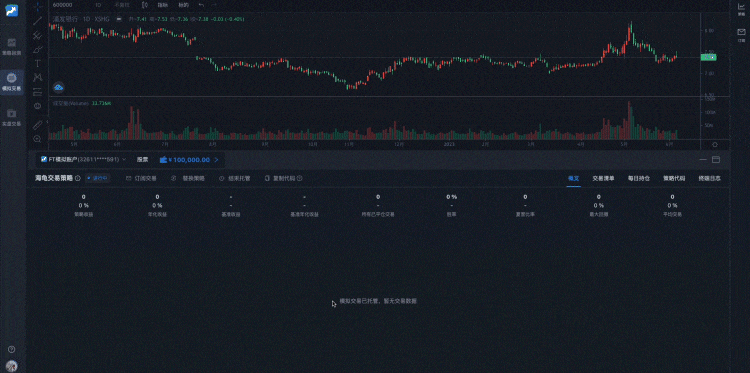Click the 结束托管 button
750x373 pixels.
click(234, 178)
